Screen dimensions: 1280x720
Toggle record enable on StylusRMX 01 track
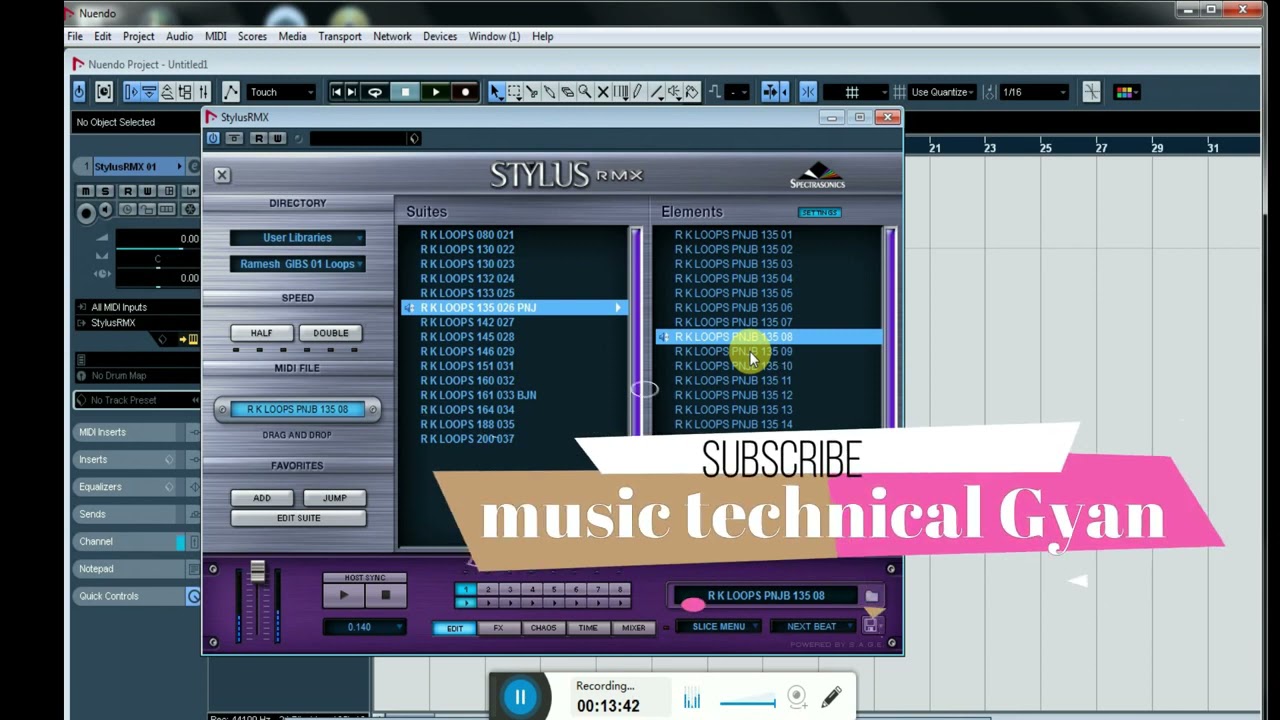(86, 211)
